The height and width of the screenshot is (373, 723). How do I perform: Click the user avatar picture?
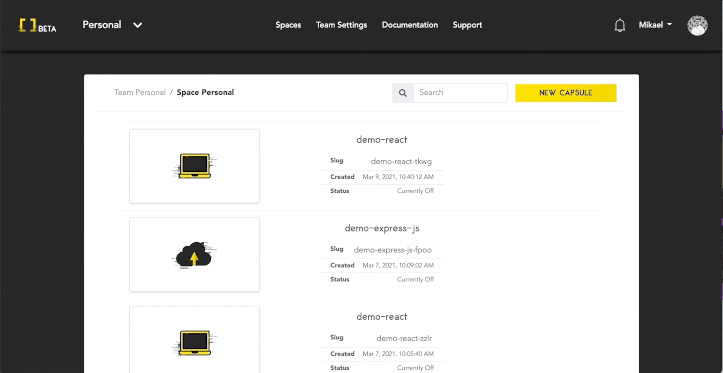697,25
